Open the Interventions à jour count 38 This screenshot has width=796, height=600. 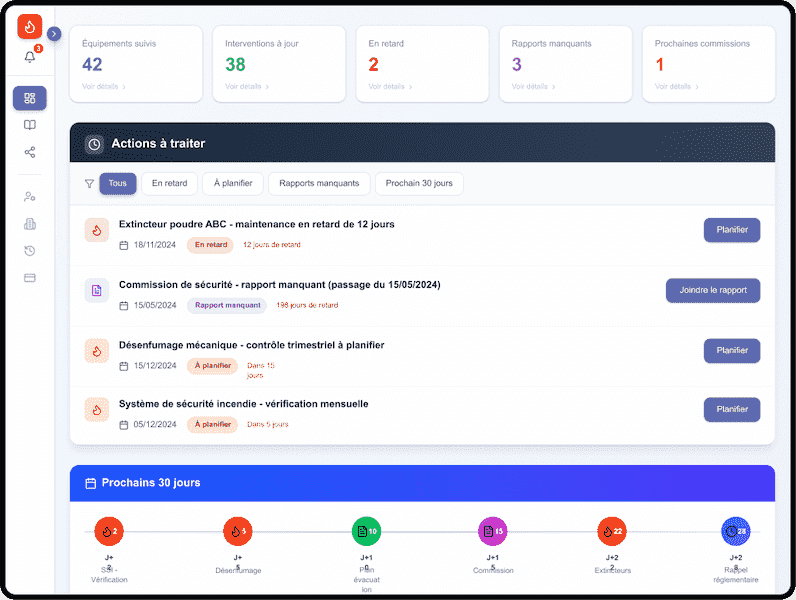tap(235, 64)
